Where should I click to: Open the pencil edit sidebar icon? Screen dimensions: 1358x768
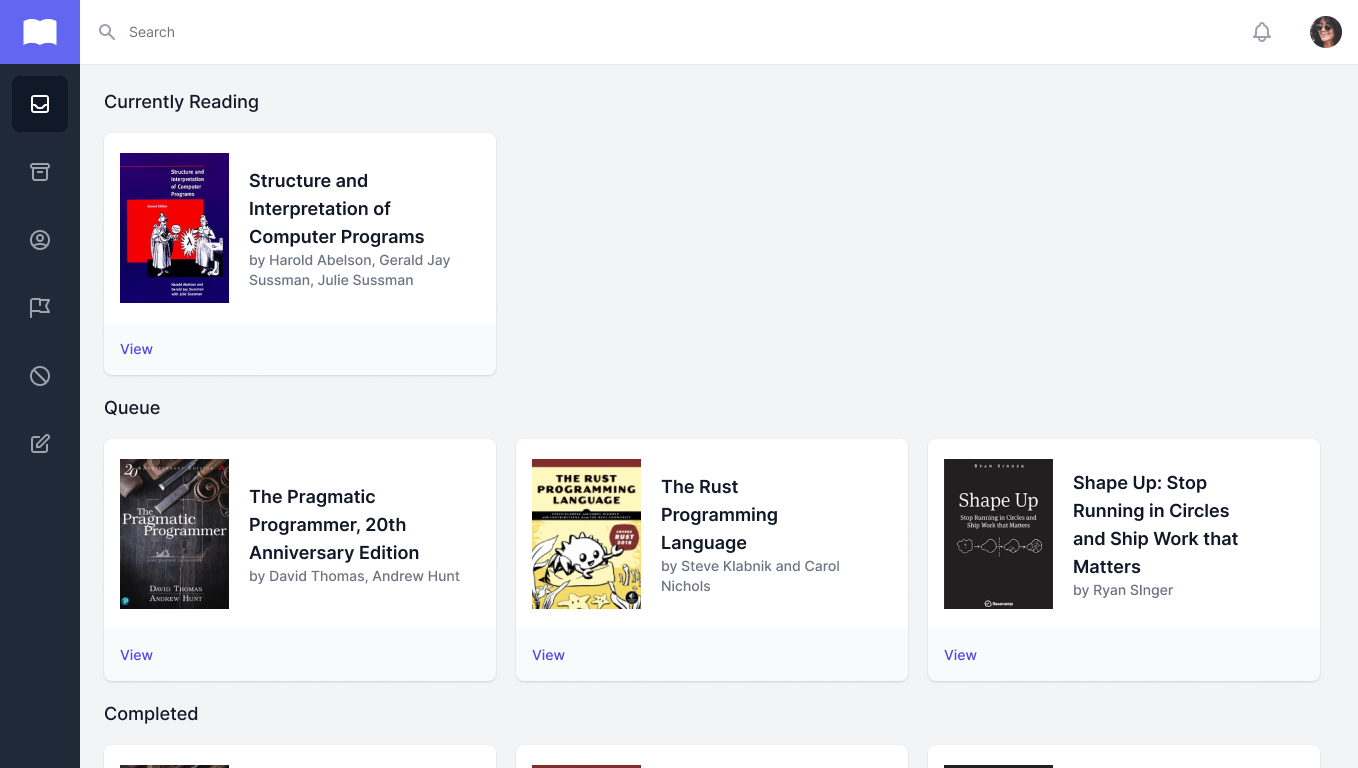click(x=40, y=444)
